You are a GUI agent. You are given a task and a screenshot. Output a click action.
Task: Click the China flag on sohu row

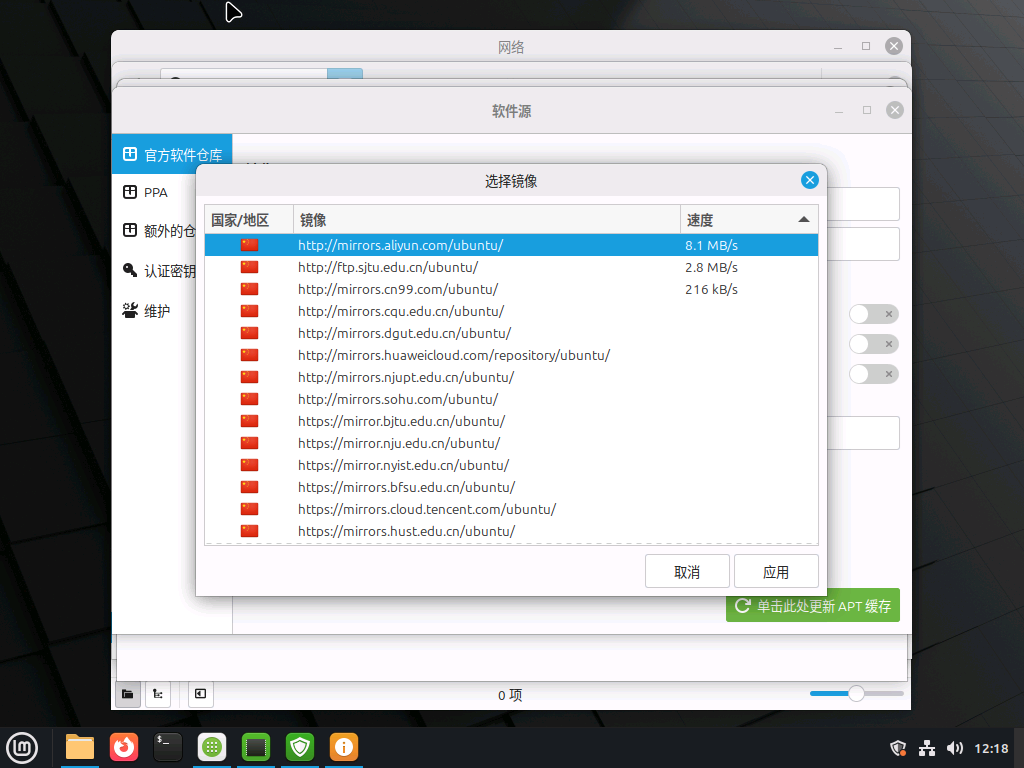tap(249, 399)
